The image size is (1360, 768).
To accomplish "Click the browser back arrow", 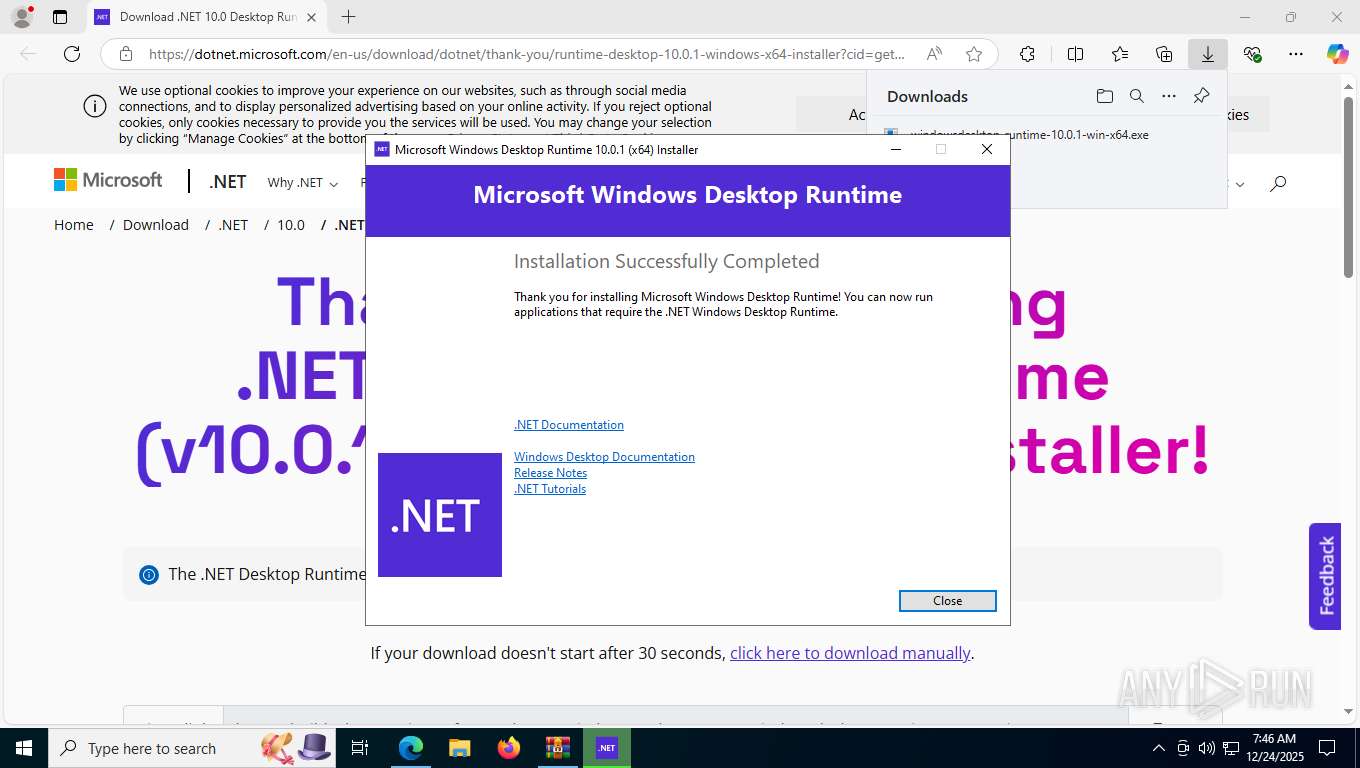I will (x=28, y=54).
